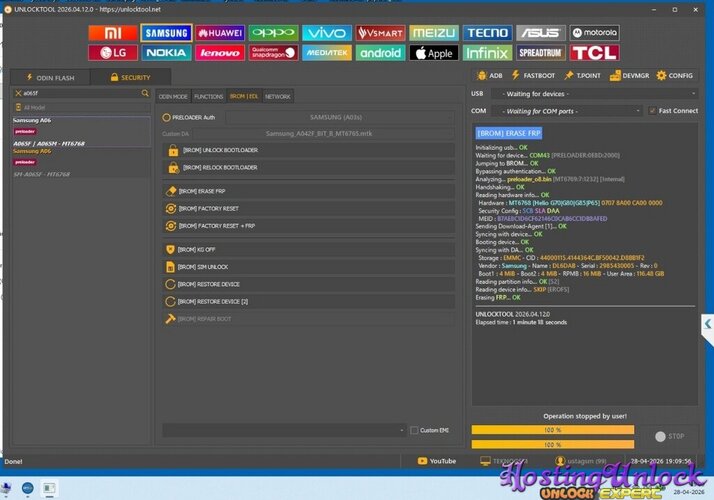Open the BROM | EDL sub-tab

pos(244,97)
